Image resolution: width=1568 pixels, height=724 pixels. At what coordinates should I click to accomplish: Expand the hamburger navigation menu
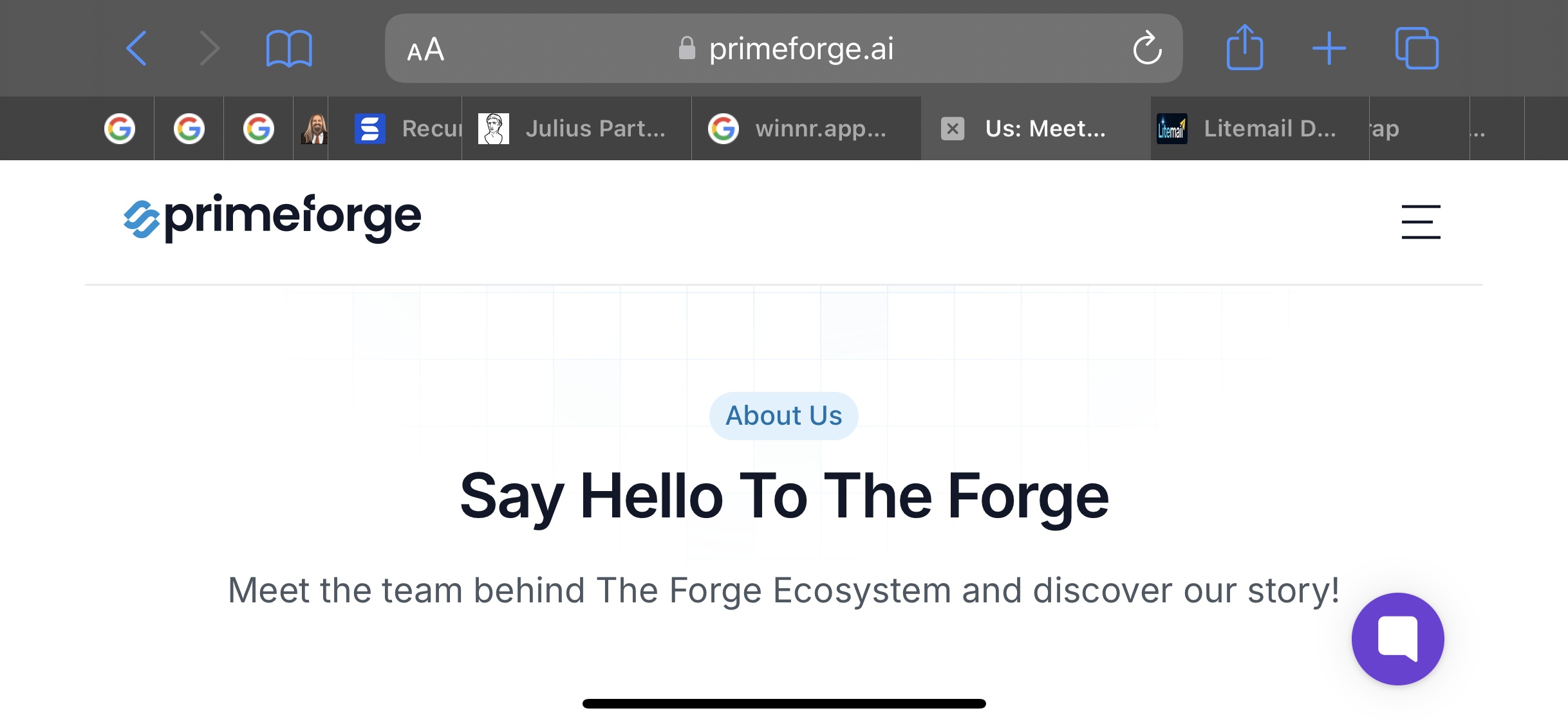point(1421,222)
